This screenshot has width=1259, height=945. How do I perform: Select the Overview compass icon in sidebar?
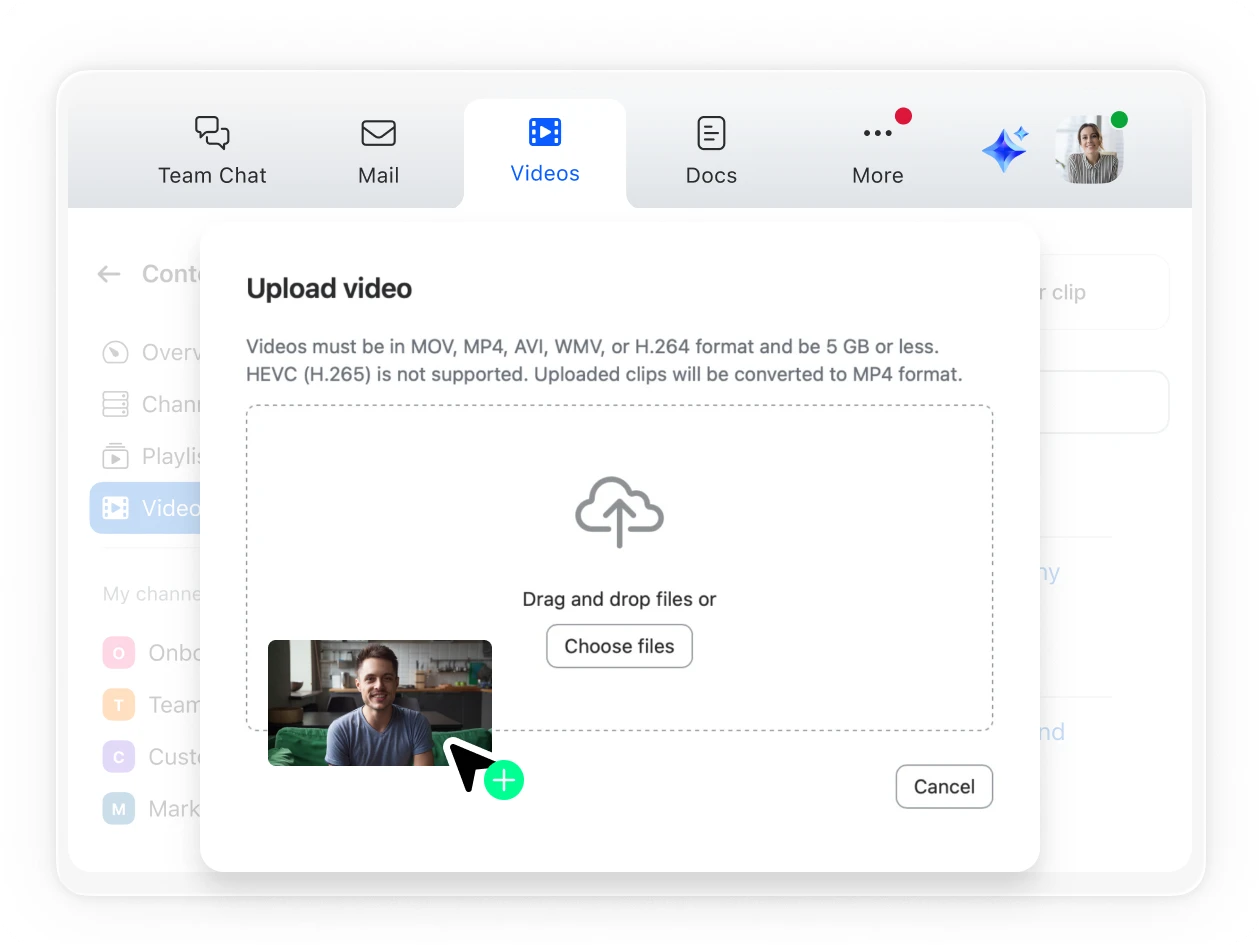[x=115, y=352]
